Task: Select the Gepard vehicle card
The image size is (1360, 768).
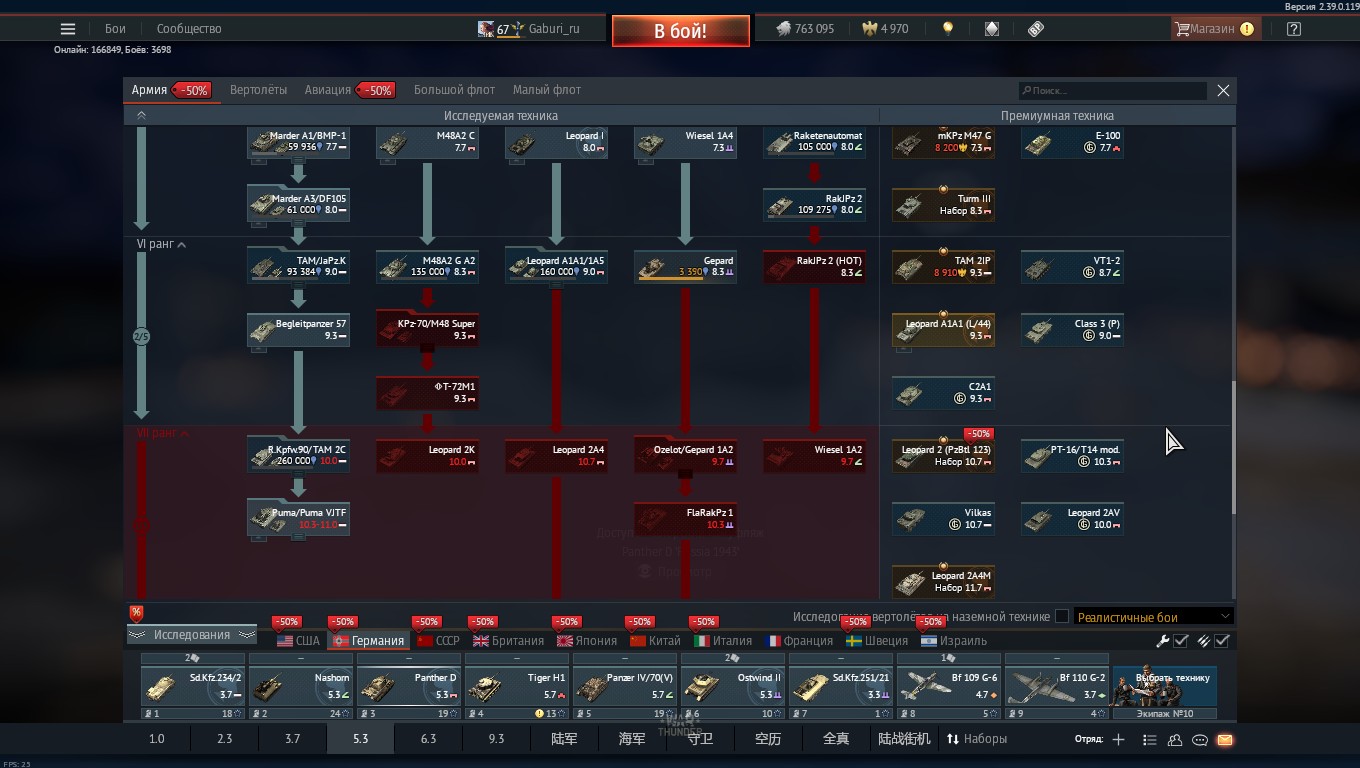Action: (x=685, y=267)
